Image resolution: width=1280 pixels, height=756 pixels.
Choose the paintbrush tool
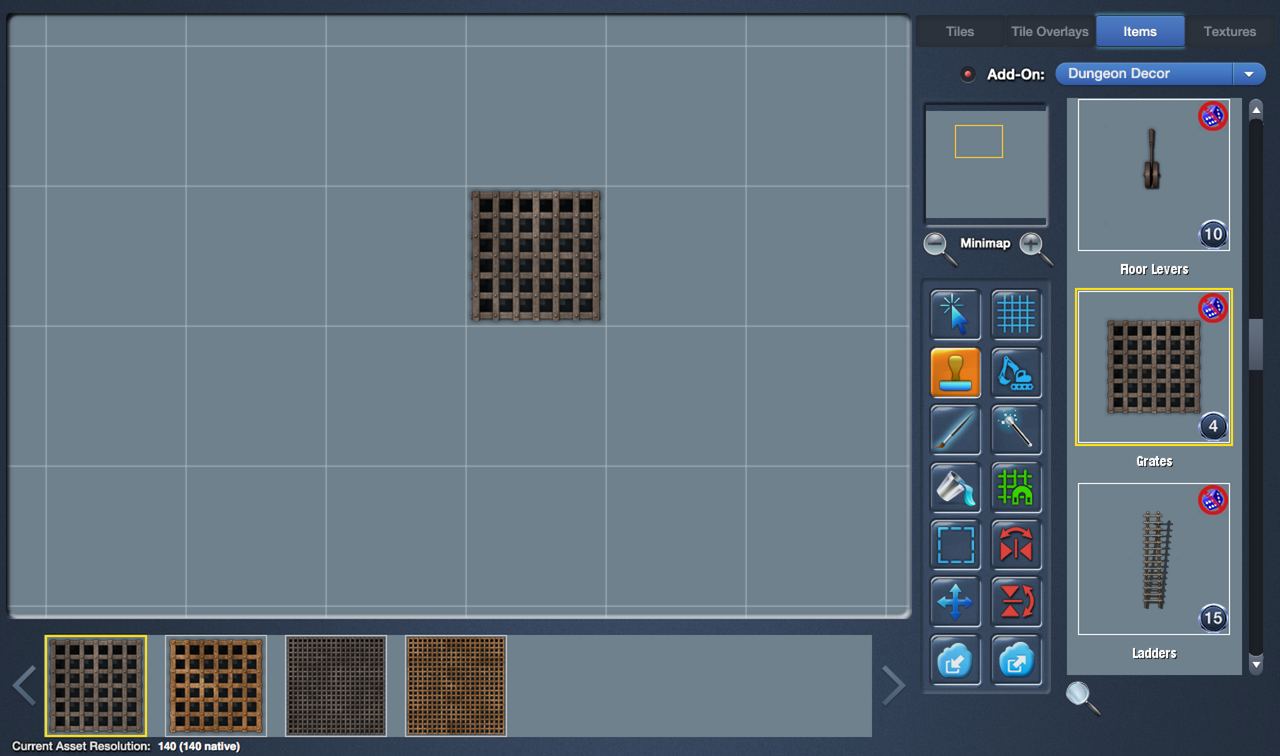(955, 430)
